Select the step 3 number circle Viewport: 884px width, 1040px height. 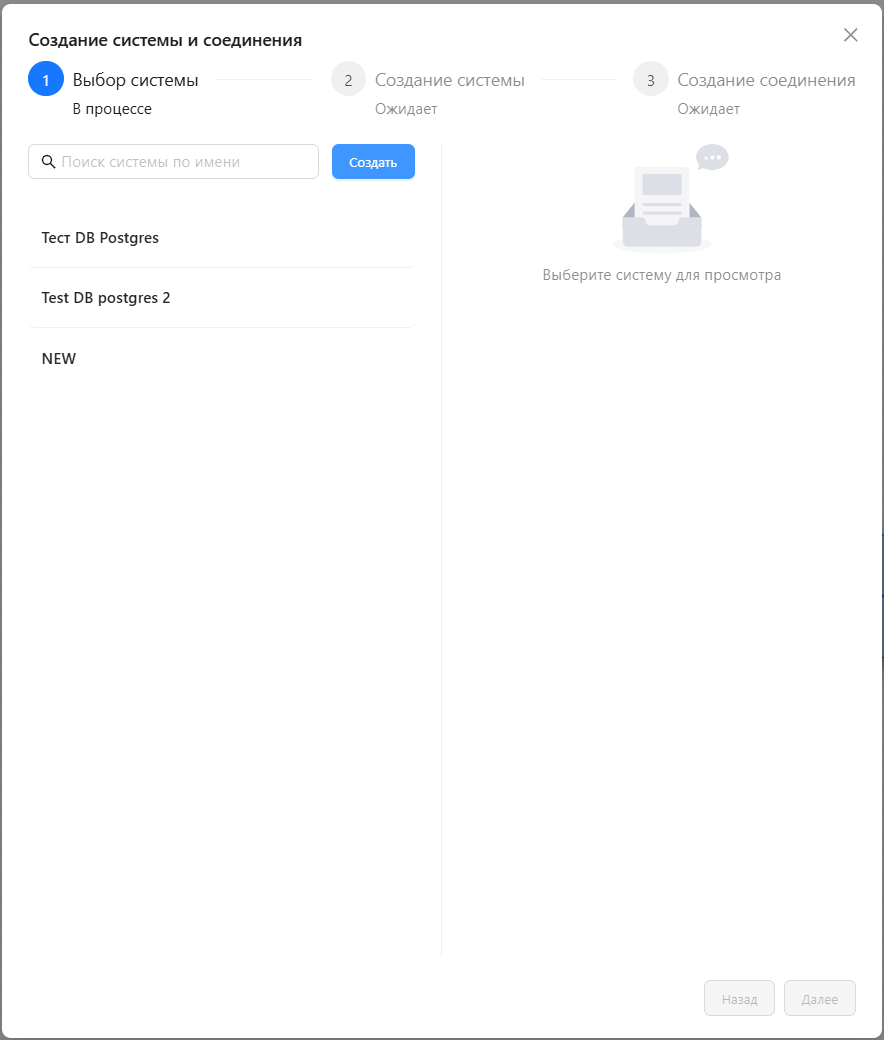pyautogui.click(x=651, y=79)
